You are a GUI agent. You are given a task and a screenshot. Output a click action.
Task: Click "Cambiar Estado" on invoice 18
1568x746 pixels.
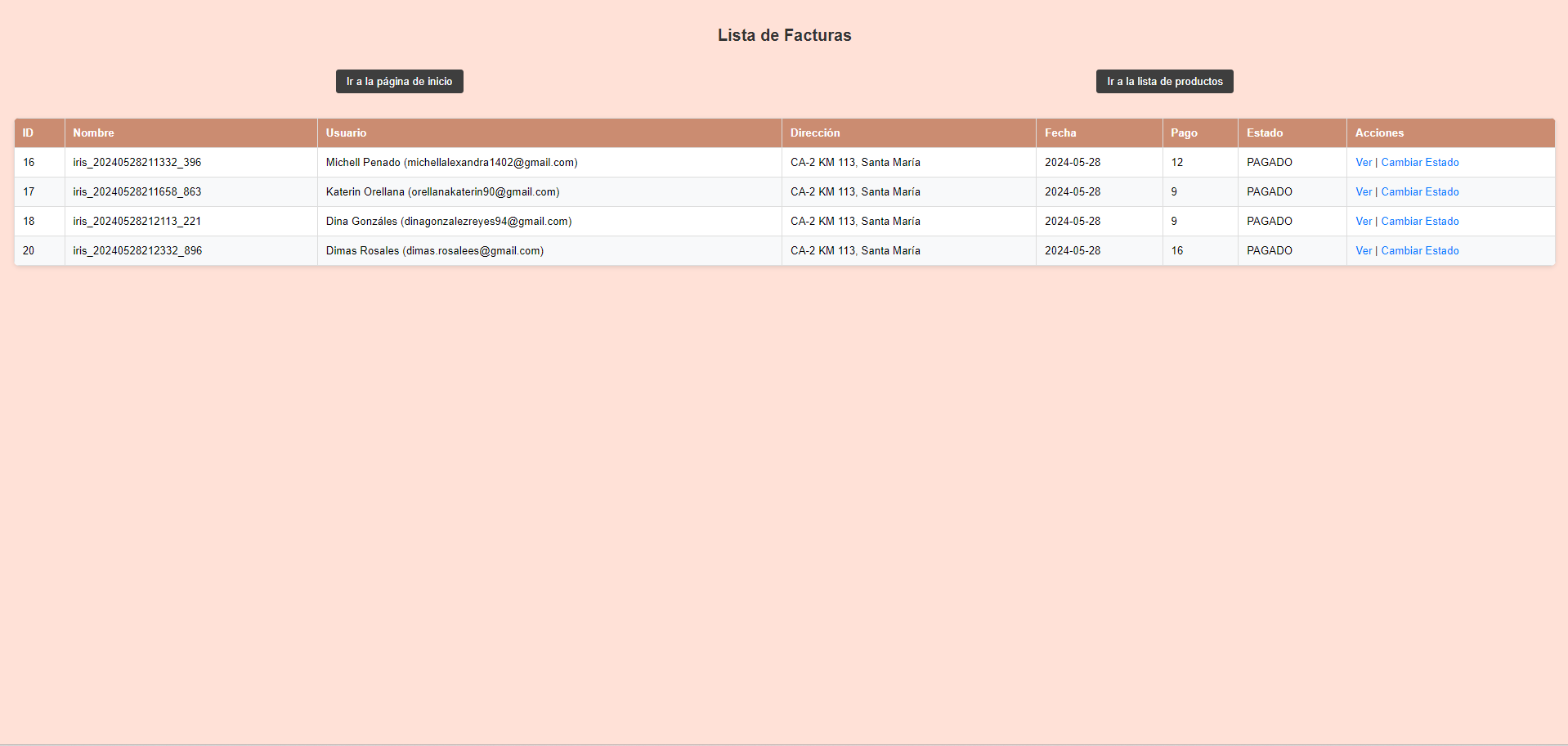(1420, 221)
